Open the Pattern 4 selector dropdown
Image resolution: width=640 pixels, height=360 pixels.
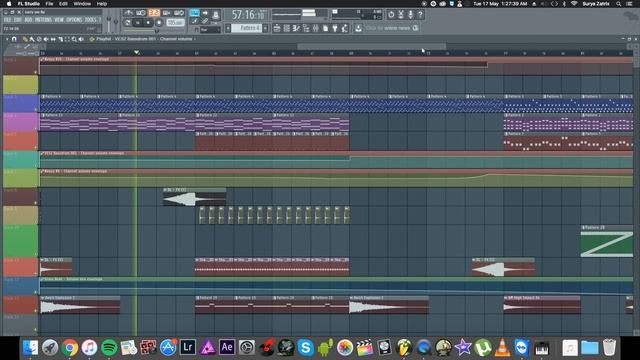[247, 28]
